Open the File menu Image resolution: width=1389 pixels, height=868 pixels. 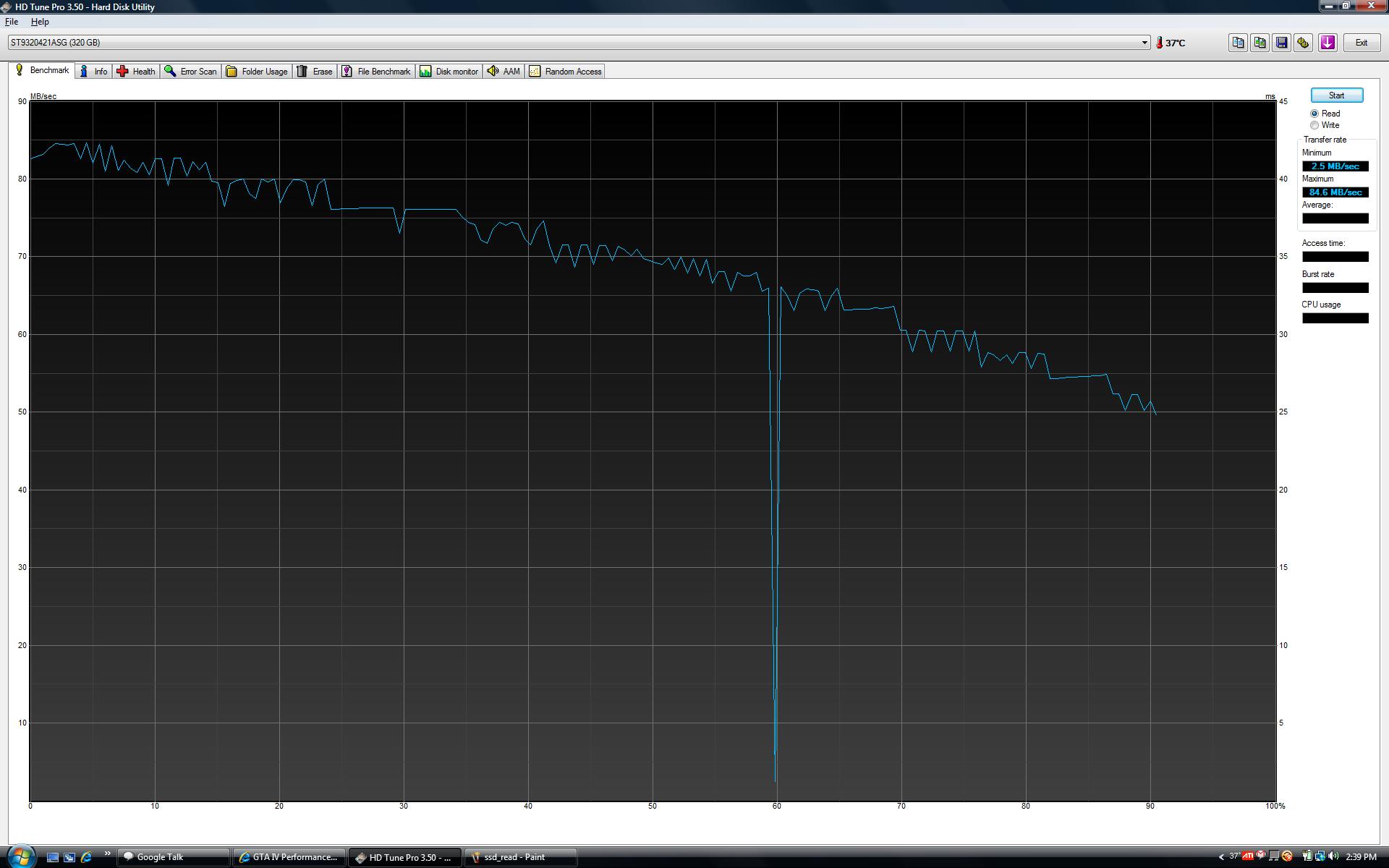tap(12, 22)
